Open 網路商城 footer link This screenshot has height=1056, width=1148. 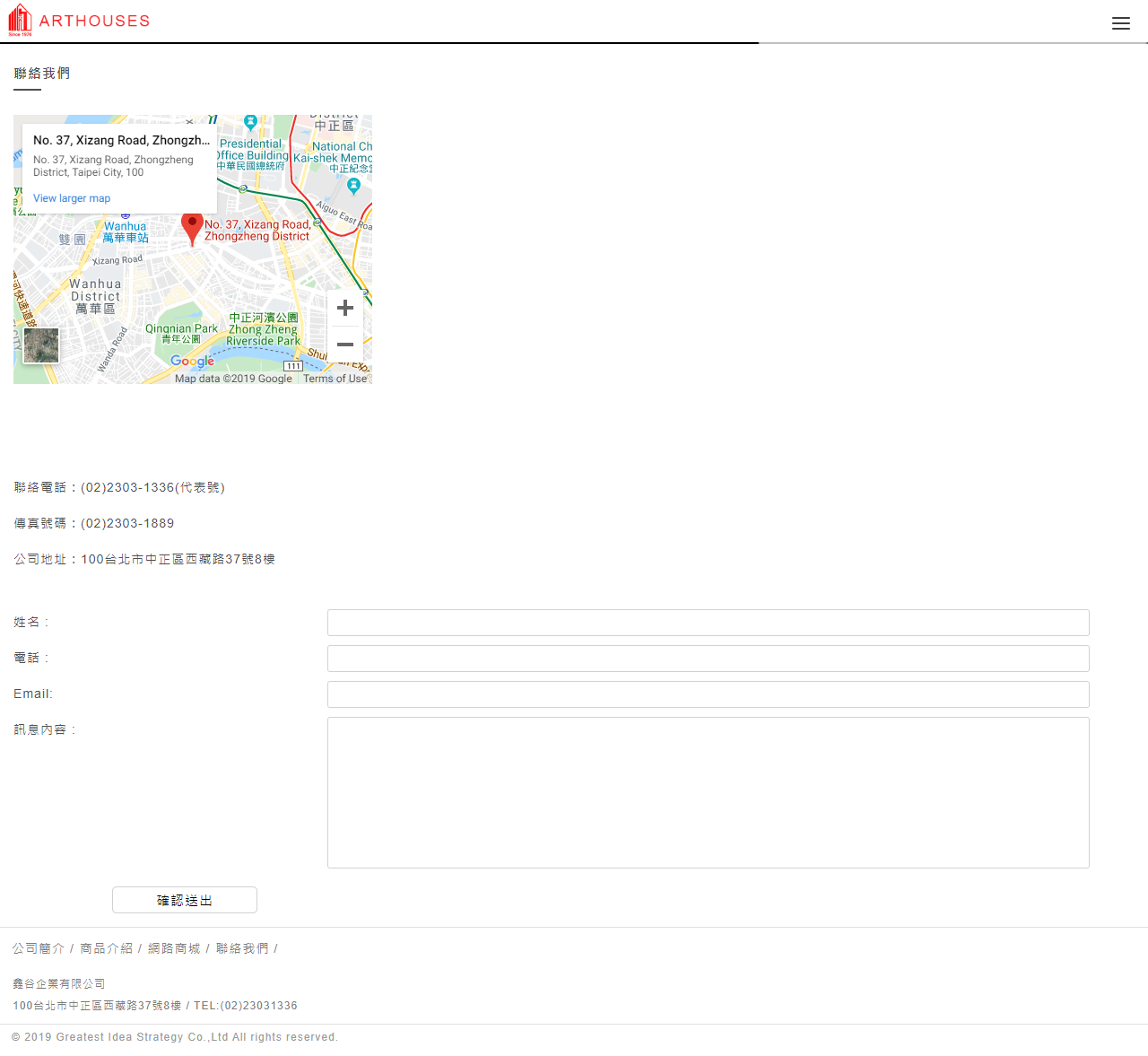point(174,948)
